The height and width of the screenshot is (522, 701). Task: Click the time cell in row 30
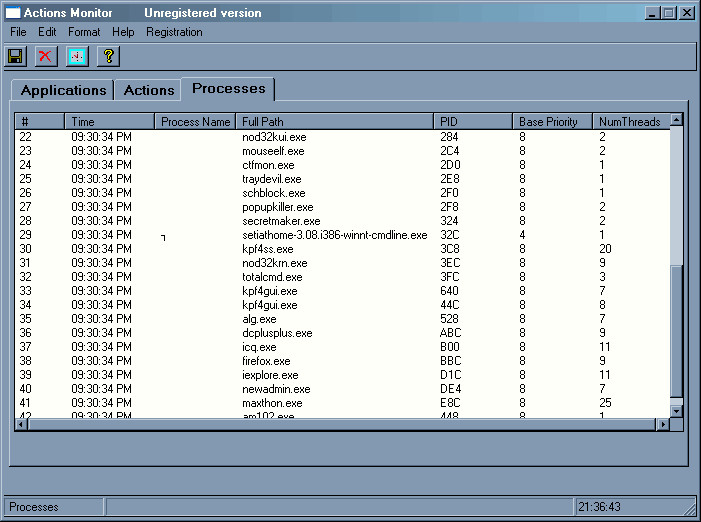101,249
